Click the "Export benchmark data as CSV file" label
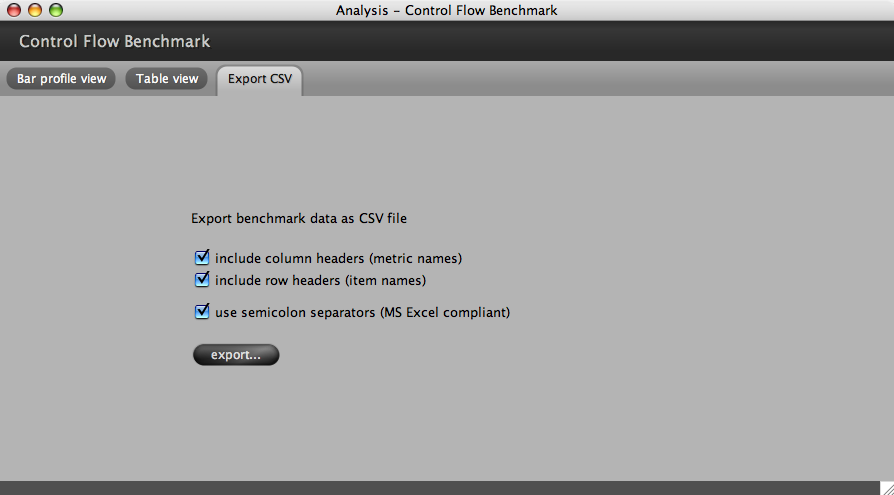This screenshot has width=894, height=495. point(299,217)
